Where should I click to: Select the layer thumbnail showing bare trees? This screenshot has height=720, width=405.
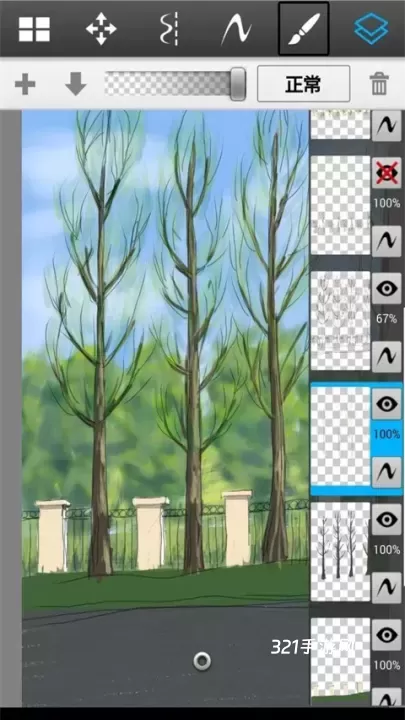point(340,551)
